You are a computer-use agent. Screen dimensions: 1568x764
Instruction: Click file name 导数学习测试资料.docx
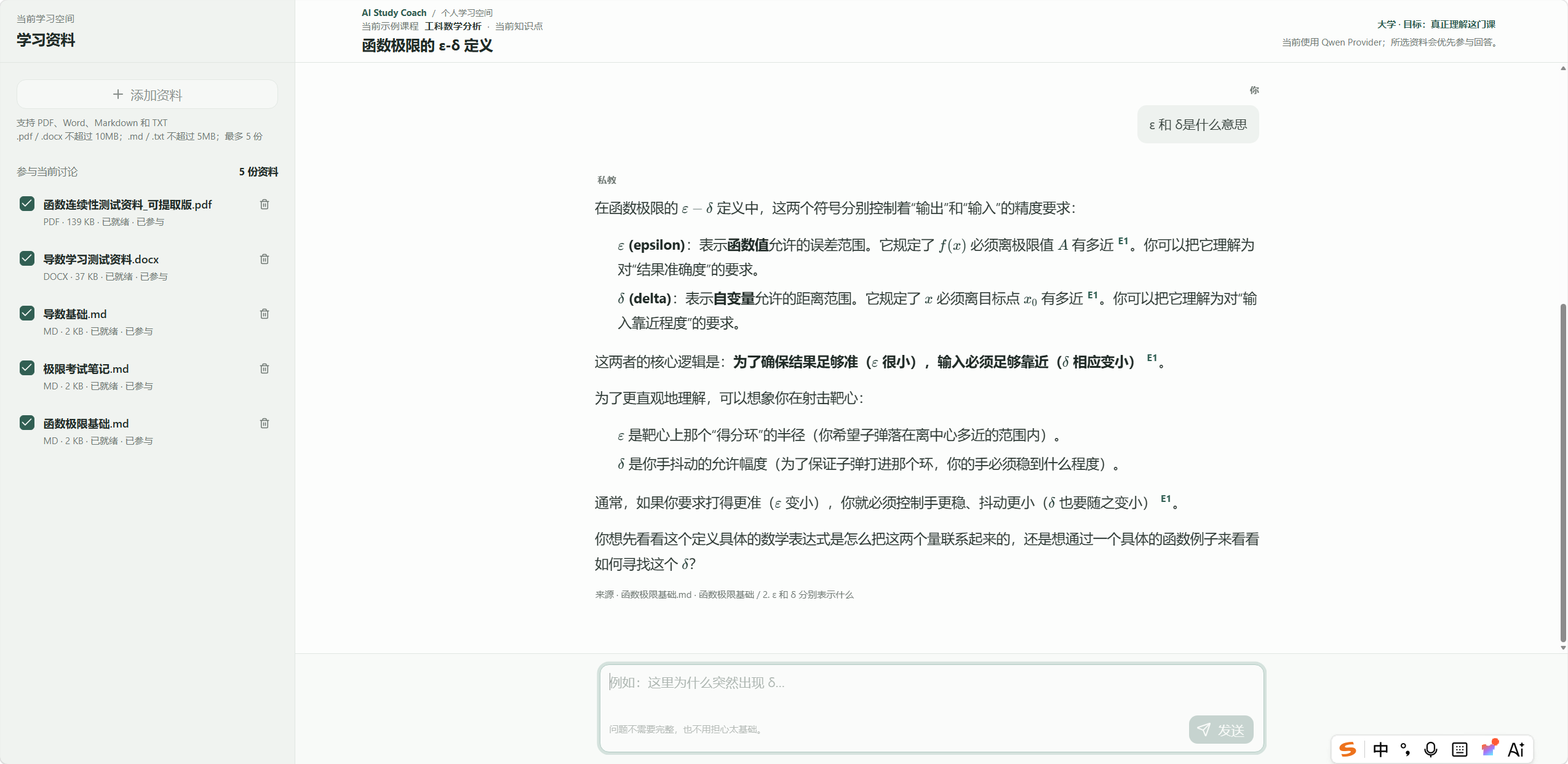pos(101,259)
